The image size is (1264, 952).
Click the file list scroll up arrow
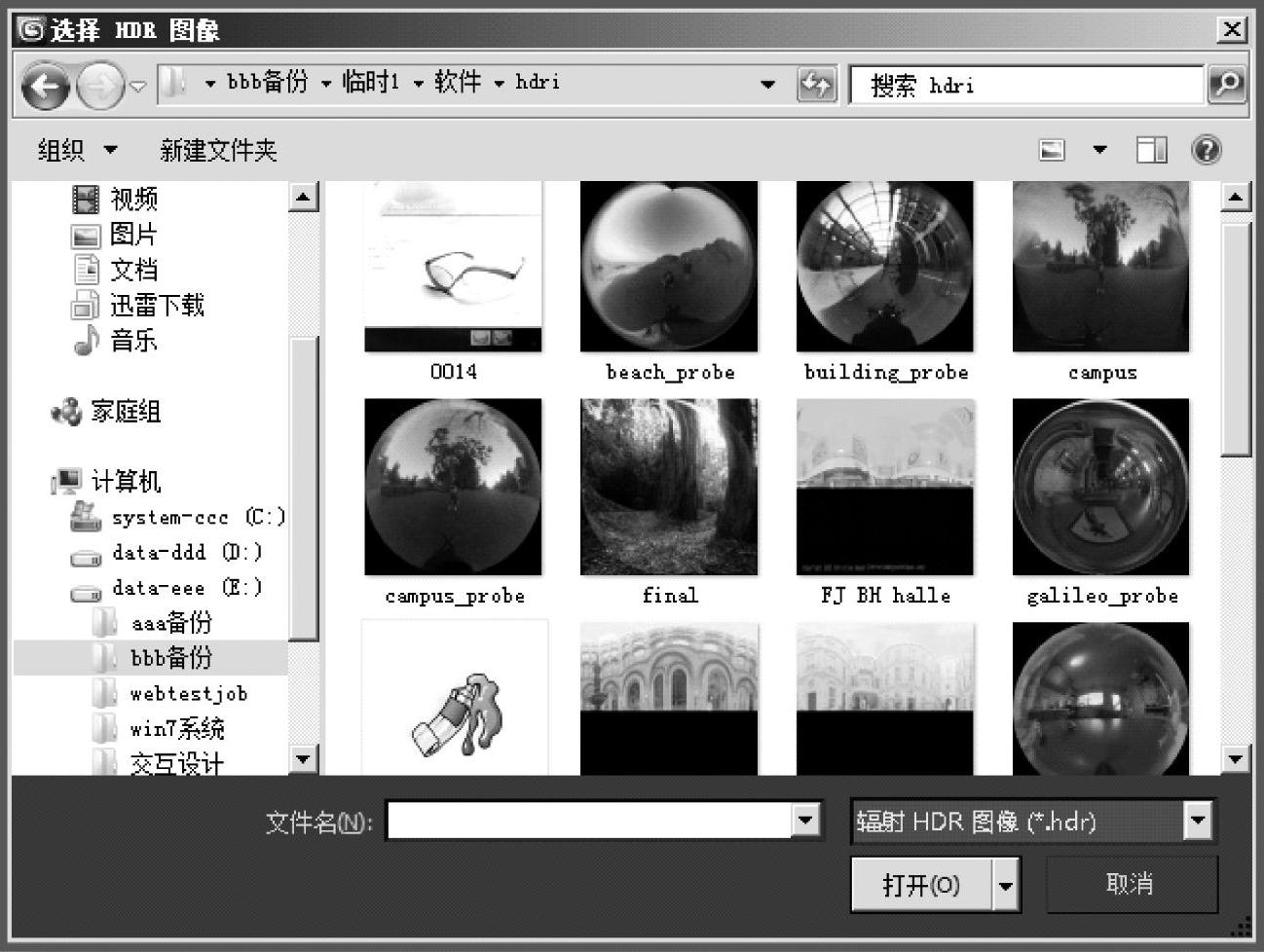point(1236,198)
